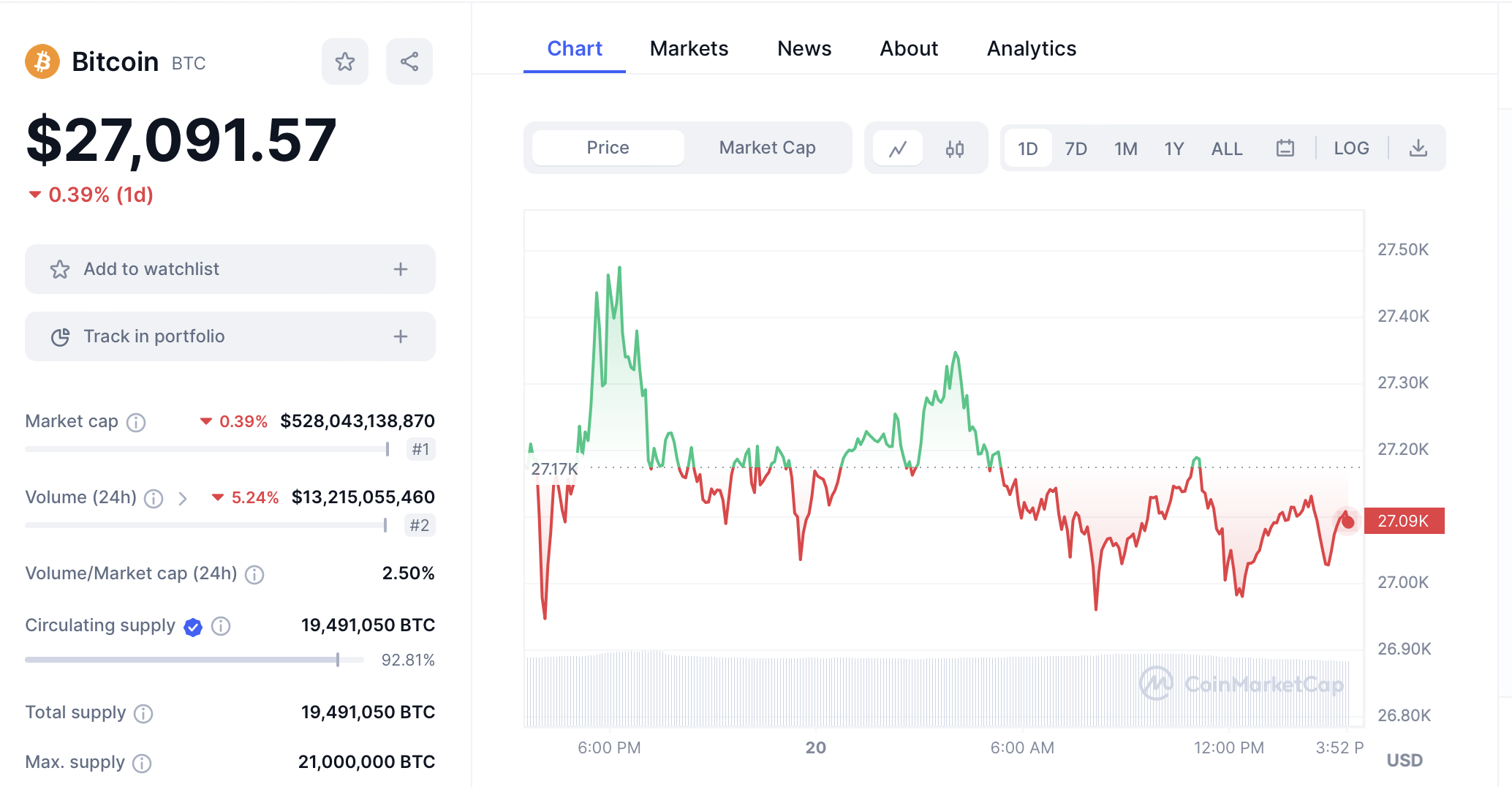Image resolution: width=1512 pixels, height=787 pixels.
Task: Open the calendar date range picker
Action: pyautogui.click(x=1285, y=148)
